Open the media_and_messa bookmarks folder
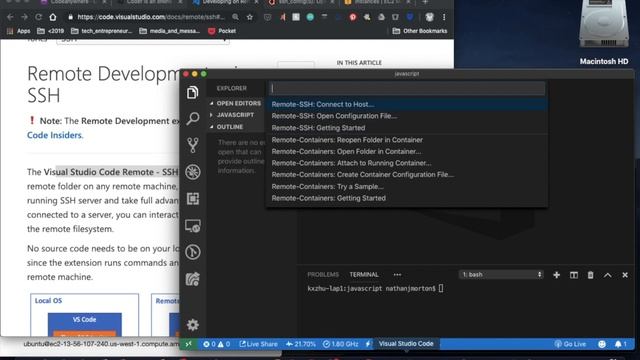 click(x=169, y=31)
